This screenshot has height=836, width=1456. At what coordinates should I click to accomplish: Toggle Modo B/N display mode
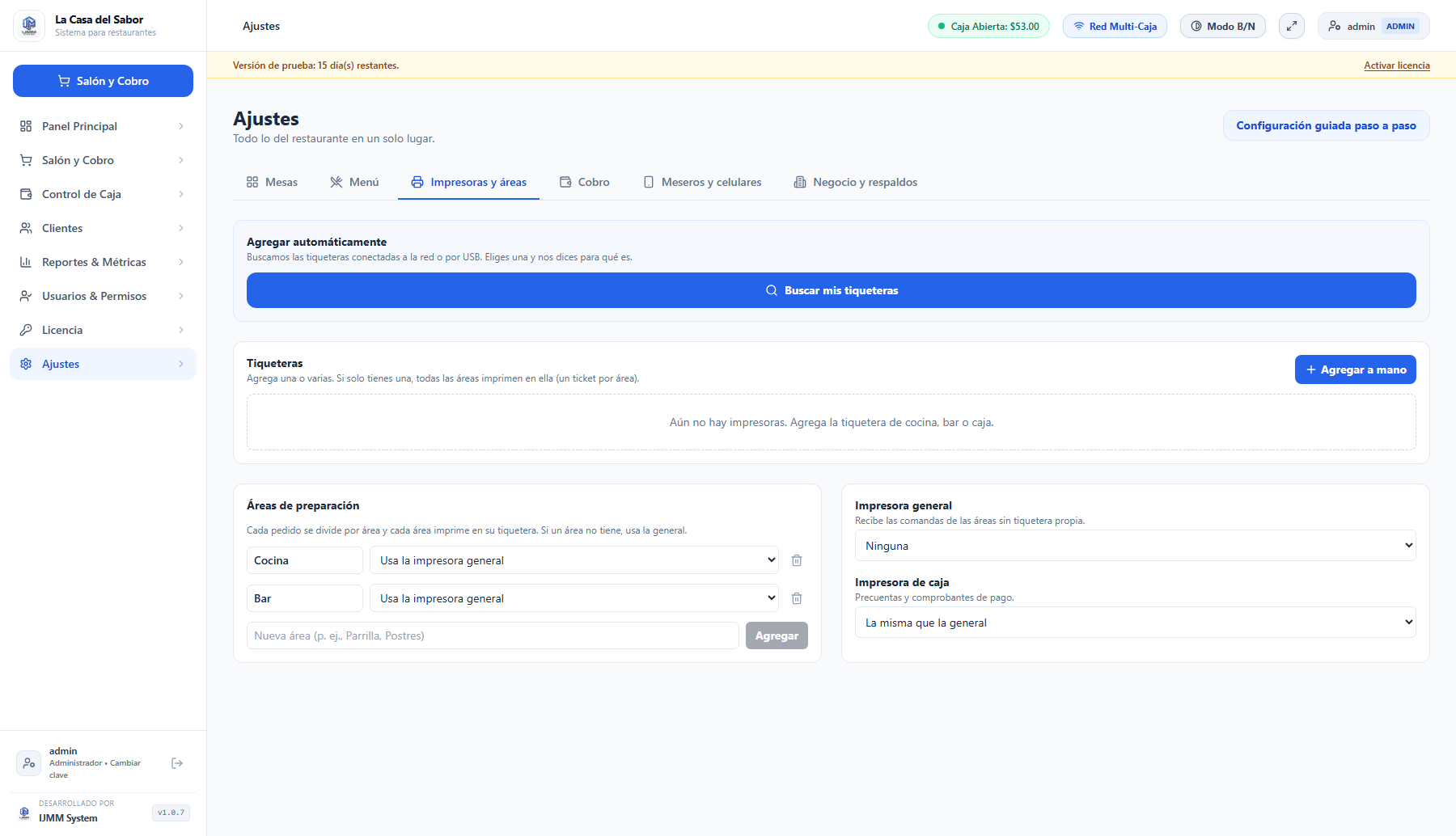click(x=1222, y=26)
